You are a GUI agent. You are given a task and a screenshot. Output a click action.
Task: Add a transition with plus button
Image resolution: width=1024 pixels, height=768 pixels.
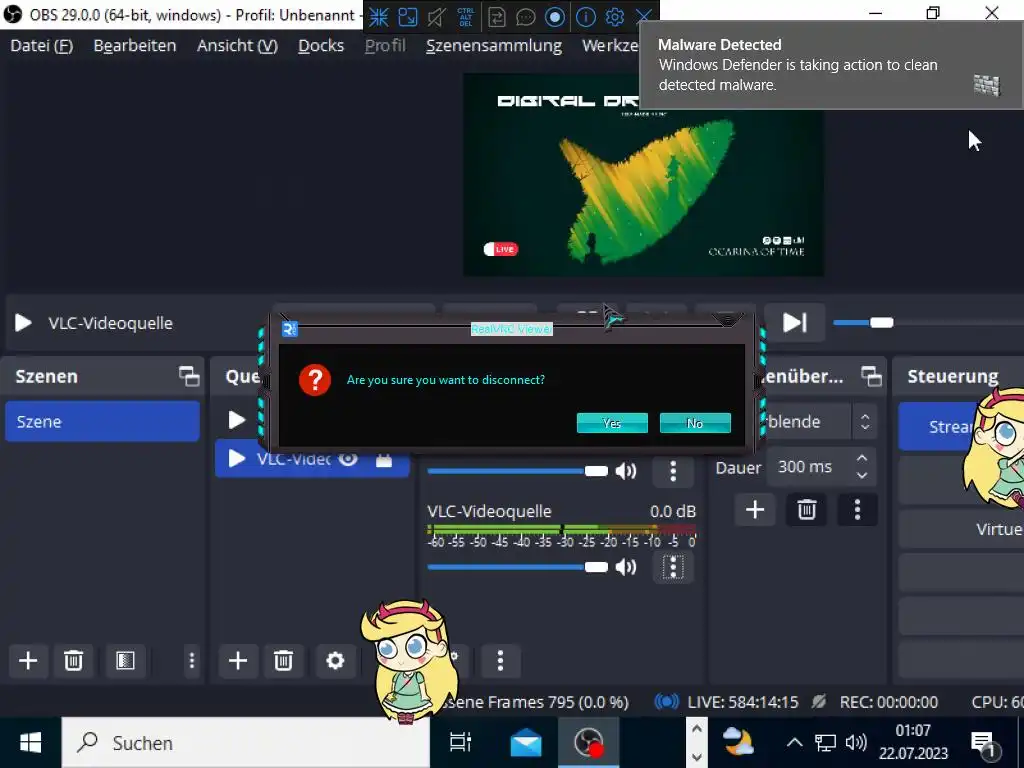click(x=755, y=509)
